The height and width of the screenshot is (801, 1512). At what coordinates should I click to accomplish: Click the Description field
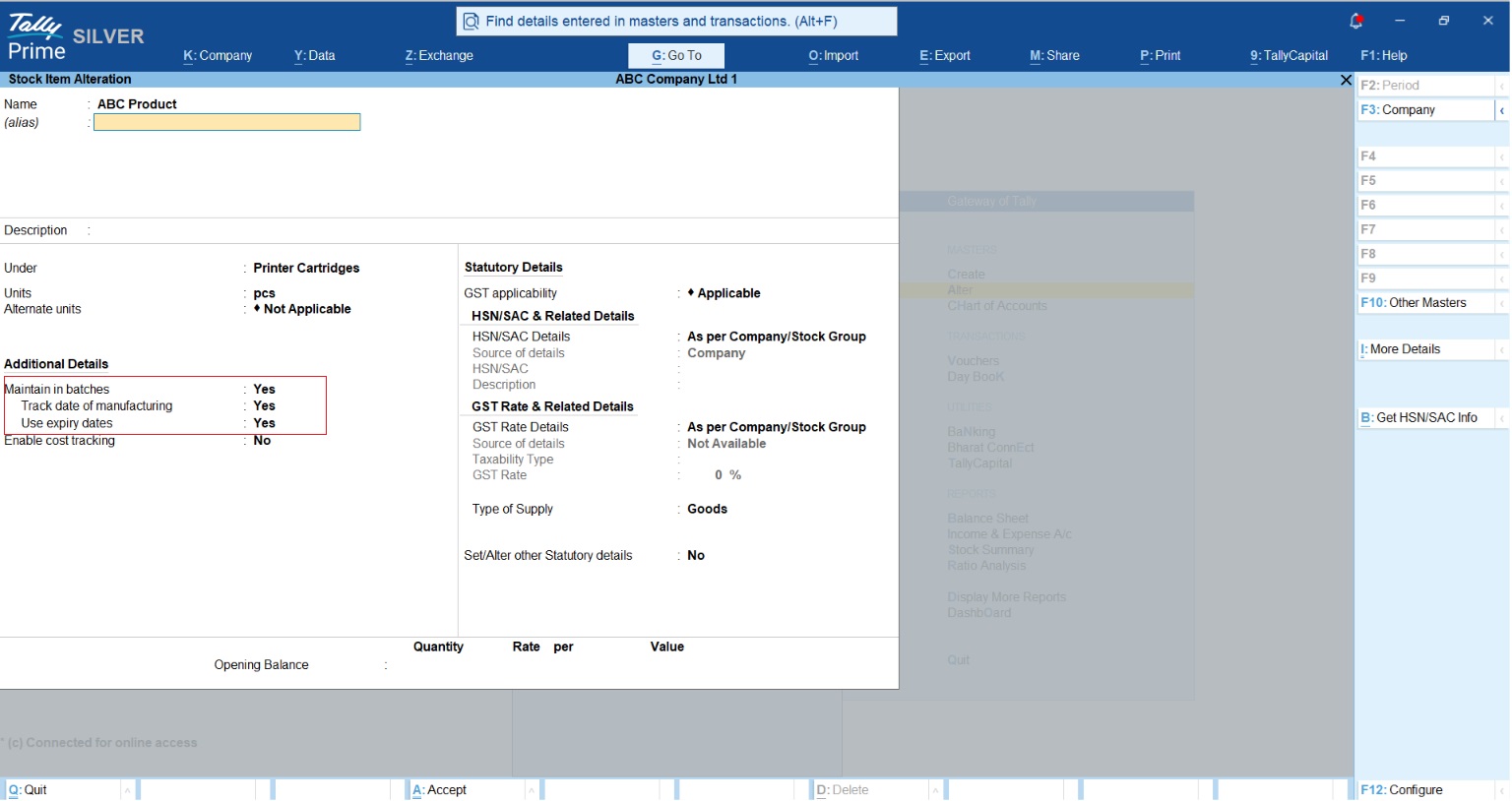[492, 230]
